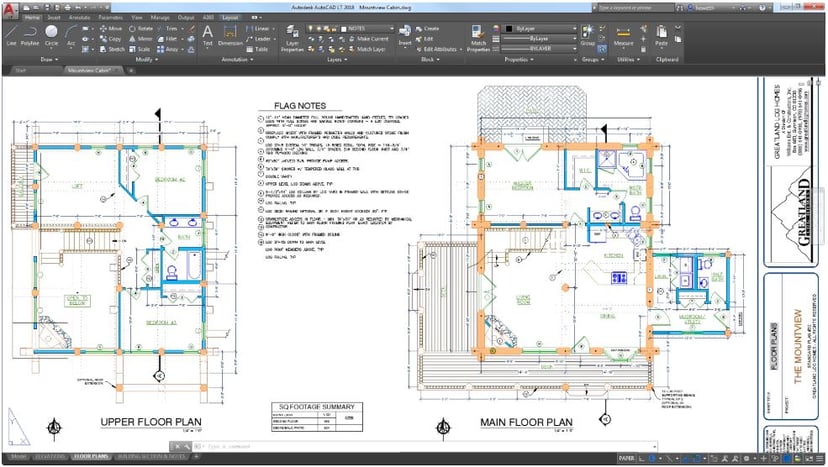Select the Leader tool
The height and width of the screenshot is (467, 828).
pos(259,39)
